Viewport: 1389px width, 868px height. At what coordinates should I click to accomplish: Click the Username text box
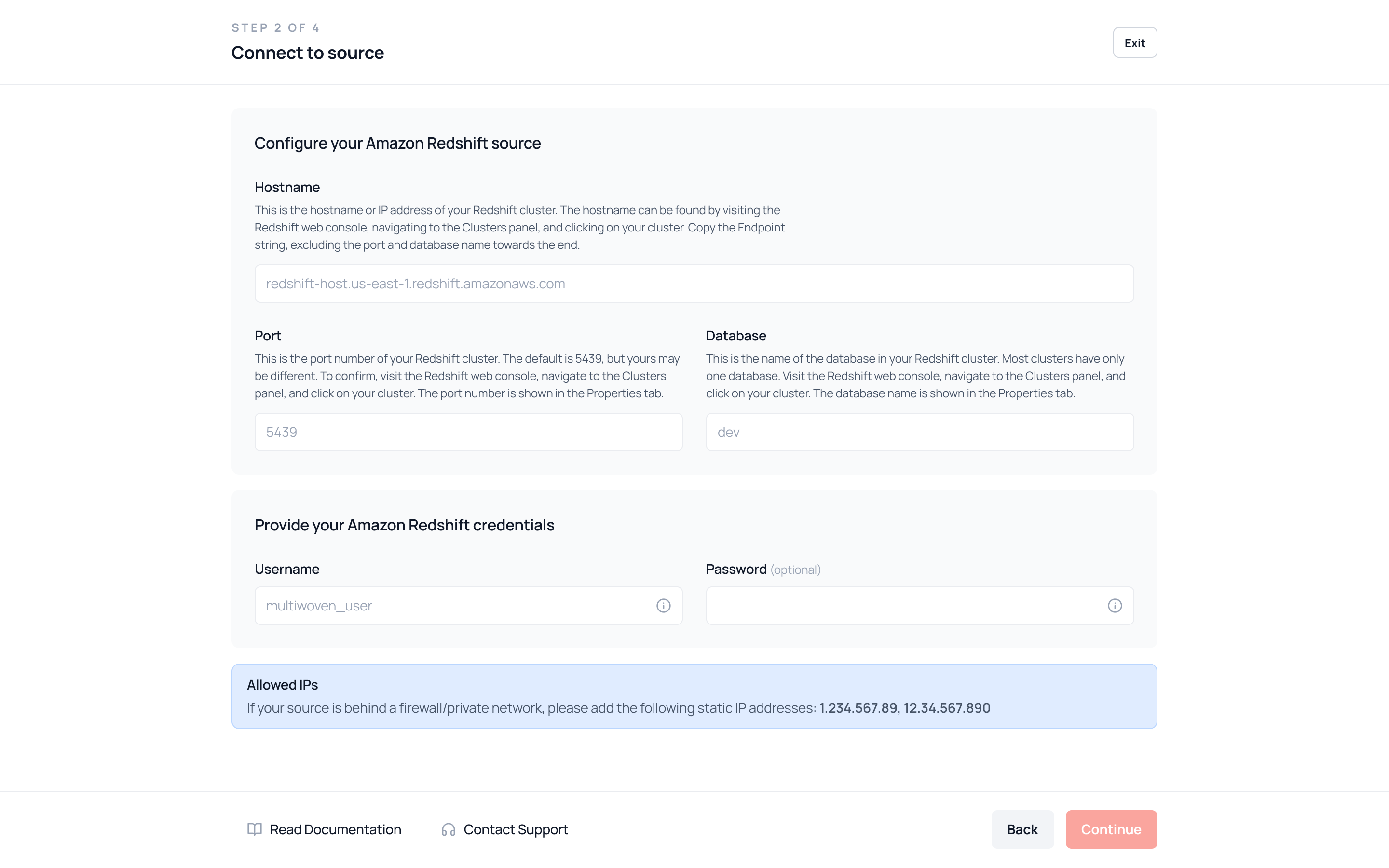pos(453,606)
